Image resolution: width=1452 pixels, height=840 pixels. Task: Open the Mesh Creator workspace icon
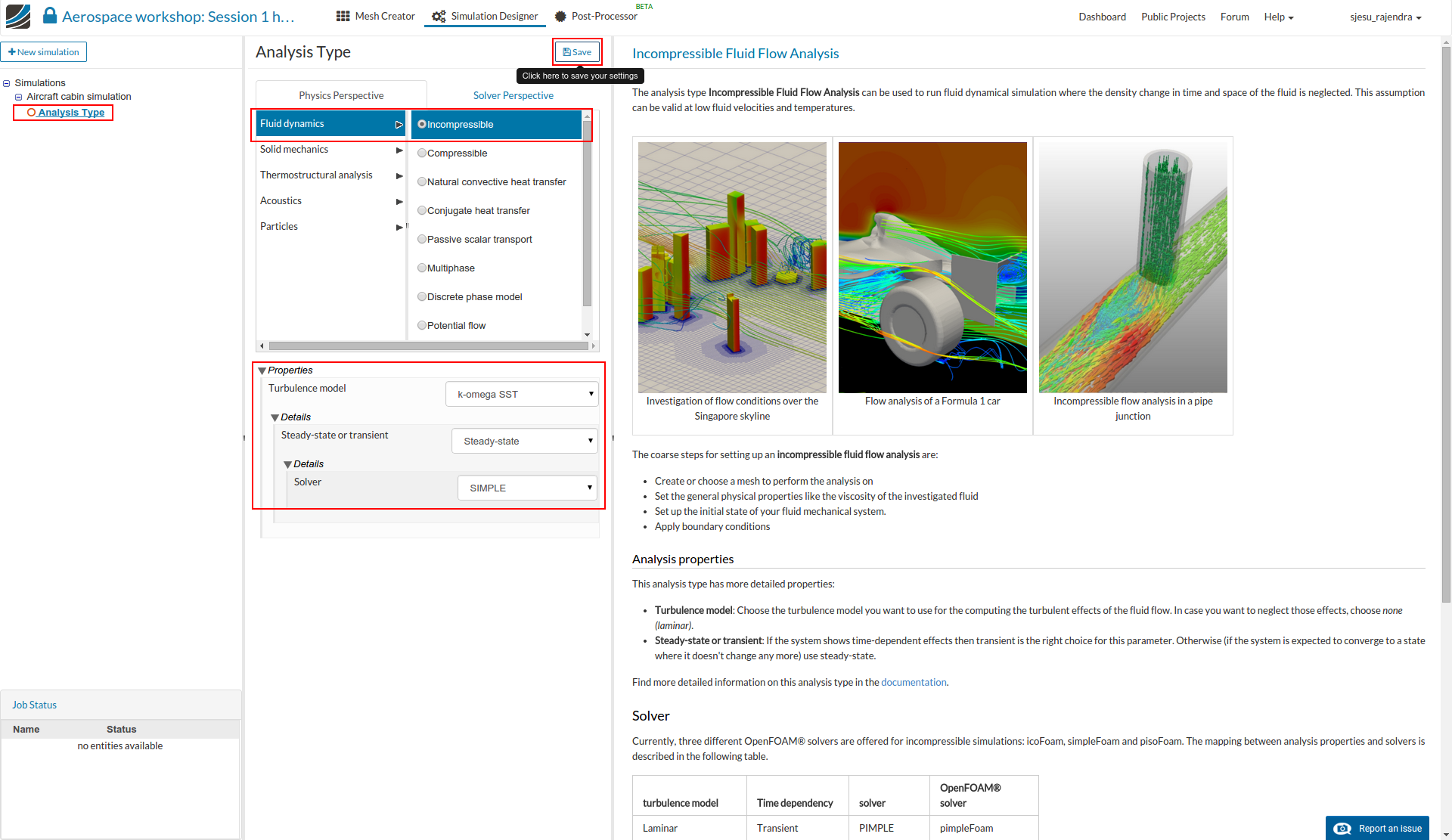(343, 16)
